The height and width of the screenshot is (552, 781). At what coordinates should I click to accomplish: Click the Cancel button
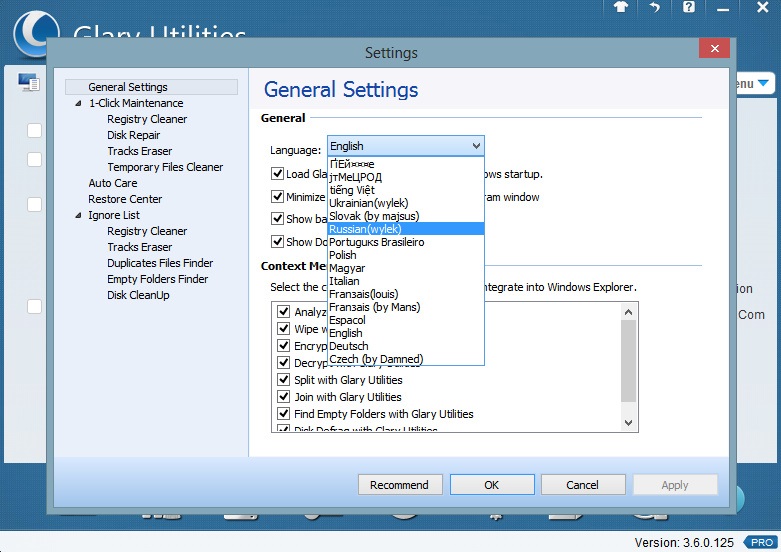pyautogui.click(x=582, y=485)
